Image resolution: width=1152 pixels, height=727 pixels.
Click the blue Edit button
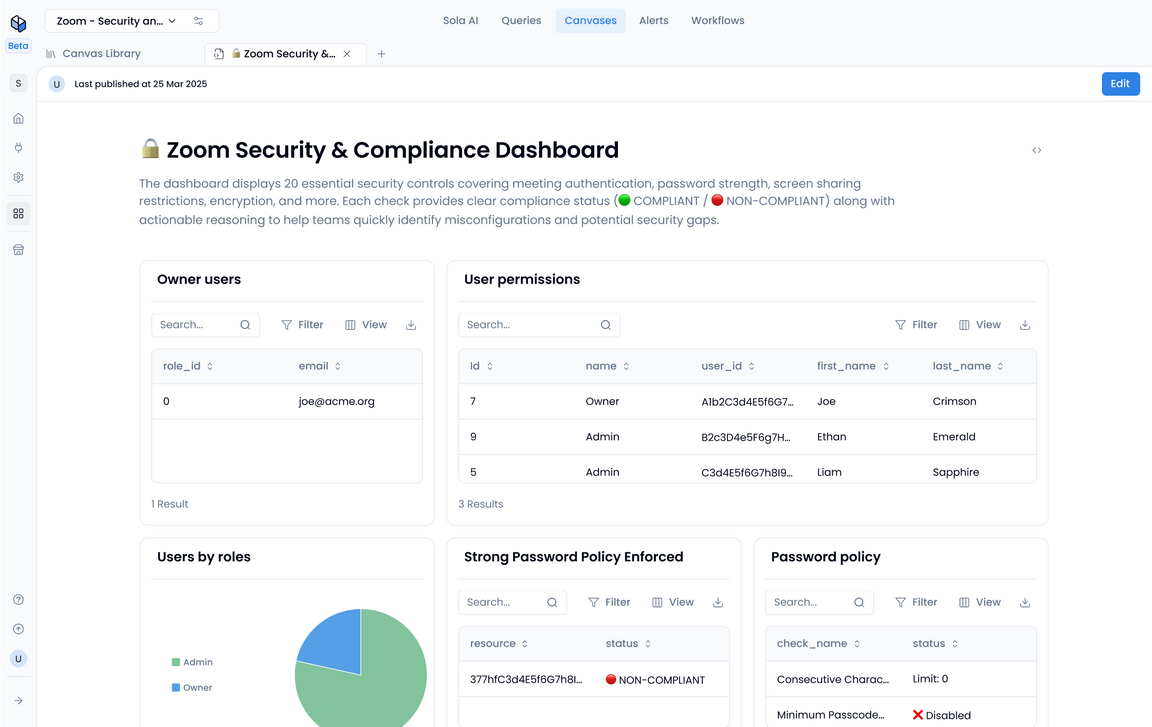click(1120, 84)
